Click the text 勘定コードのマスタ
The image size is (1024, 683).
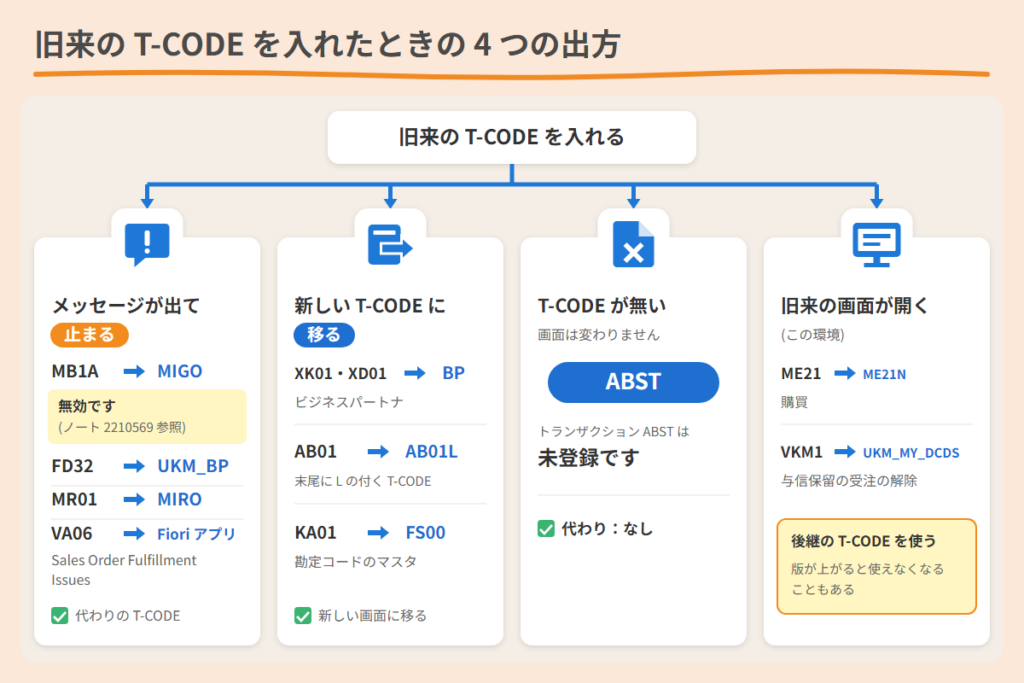tap(355, 562)
